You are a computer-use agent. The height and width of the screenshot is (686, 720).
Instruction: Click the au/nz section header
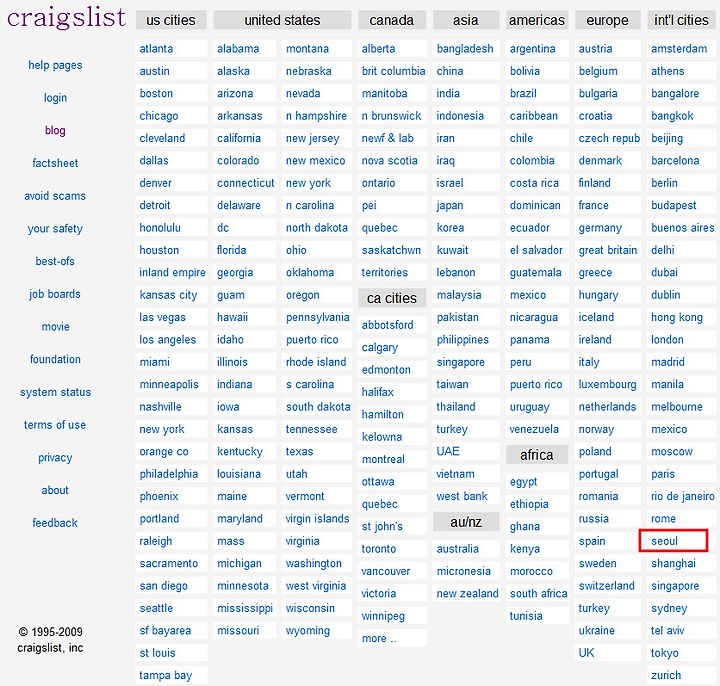(x=466, y=522)
